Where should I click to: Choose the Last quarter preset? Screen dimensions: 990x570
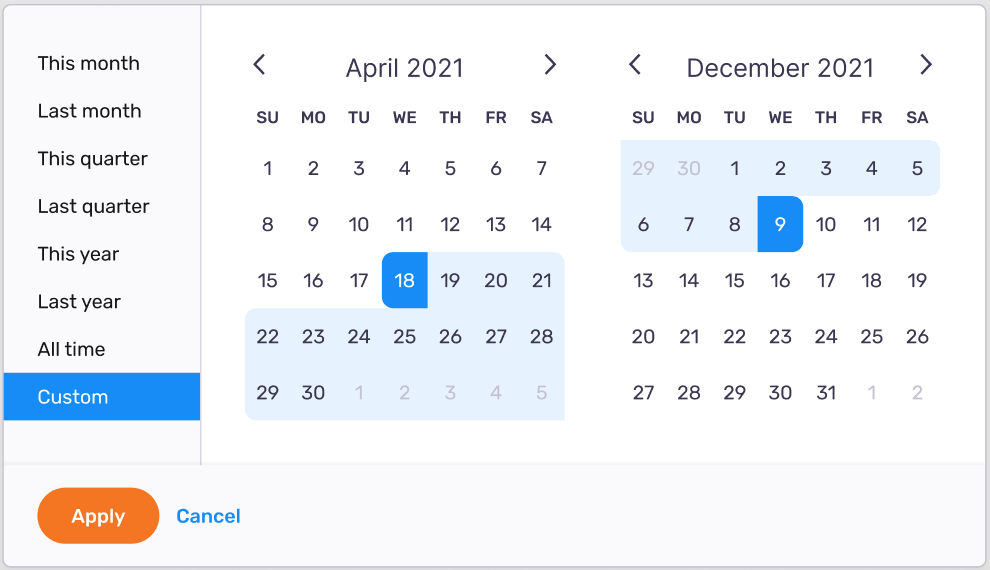[x=93, y=207]
